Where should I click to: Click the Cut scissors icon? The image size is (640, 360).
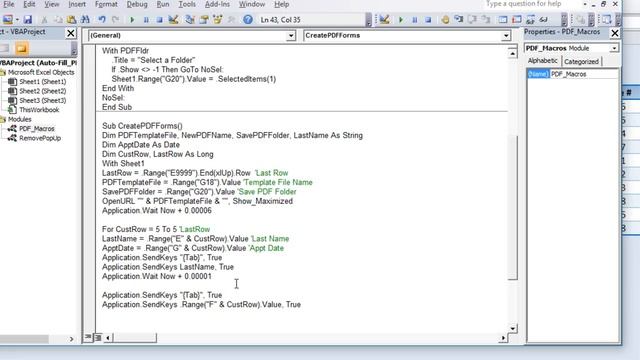click(44, 19)
